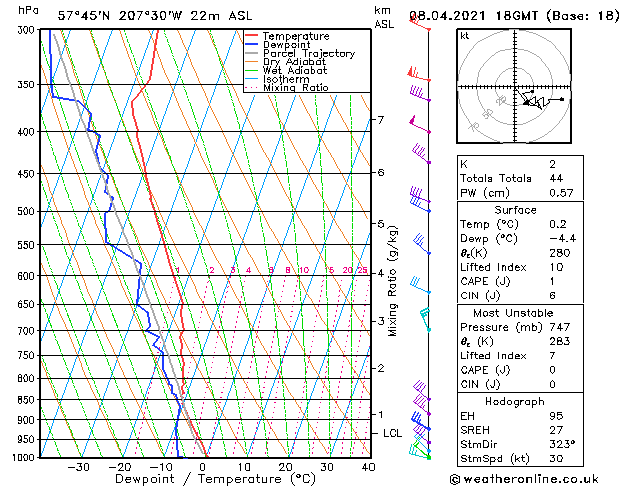Click the '1000' hPa pressure label
The height and width of the screenshot is (486, 629).
26,458
